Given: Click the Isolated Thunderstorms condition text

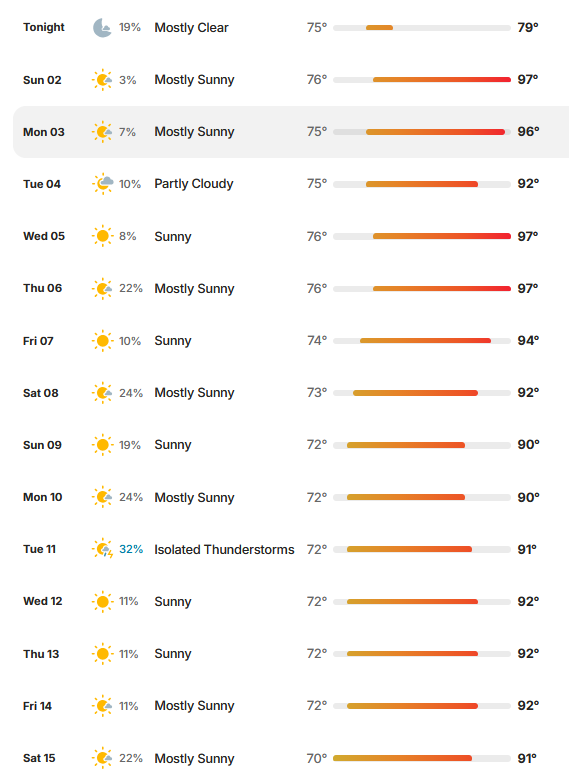Looking at the screenshot, I should click(x=224, y=549).
